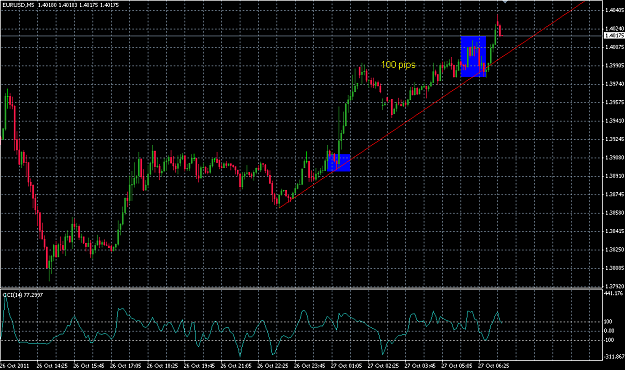The image size is (625, 370).
Task: Click the 441.176 CCI scale maximum label
Action: 613,293
